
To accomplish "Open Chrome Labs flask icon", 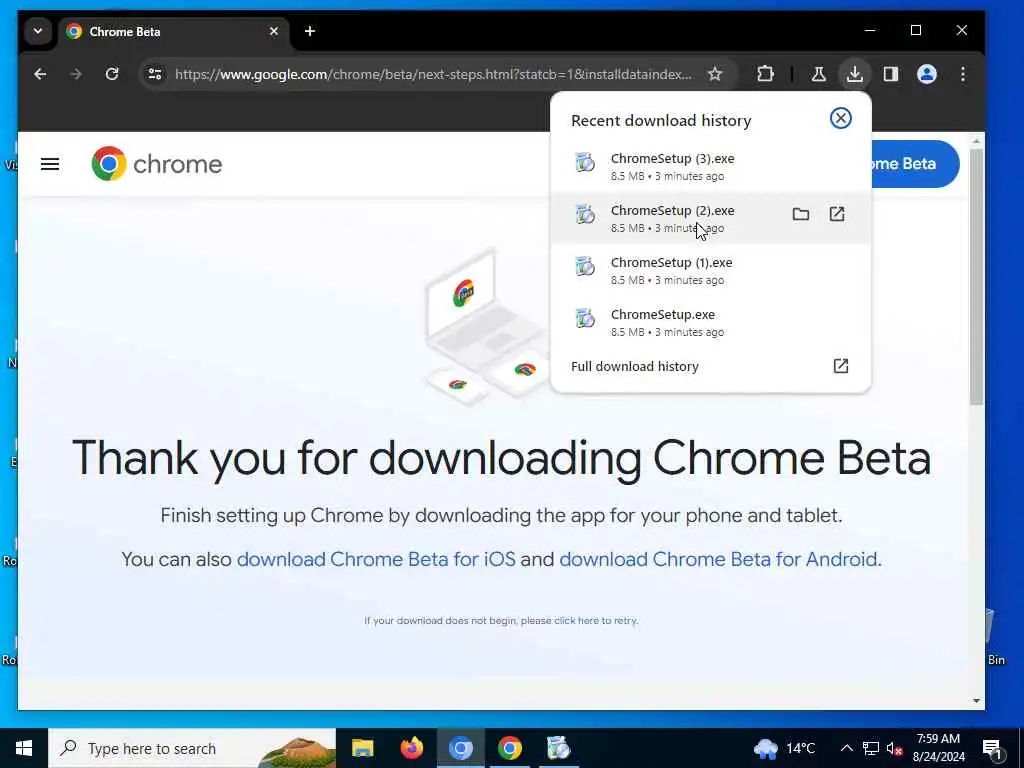I will pyautogui.click(x=818, y=74).
